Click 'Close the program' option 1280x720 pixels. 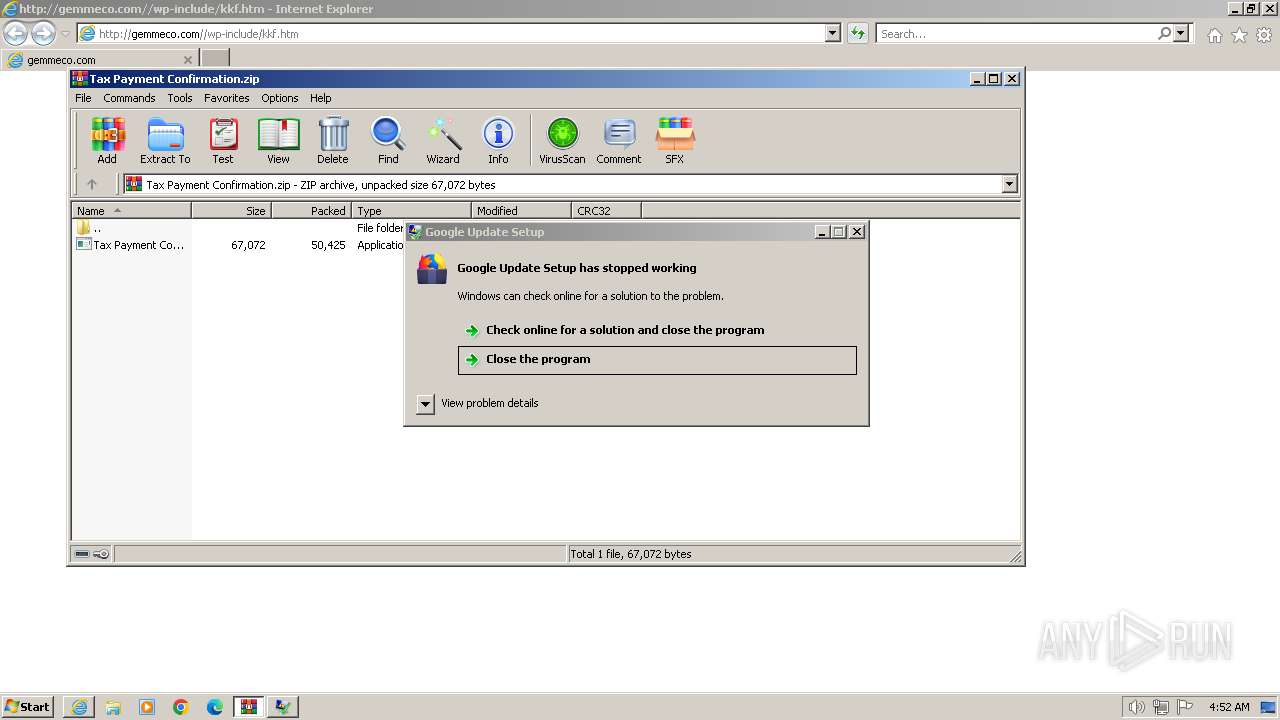(657, 360)
